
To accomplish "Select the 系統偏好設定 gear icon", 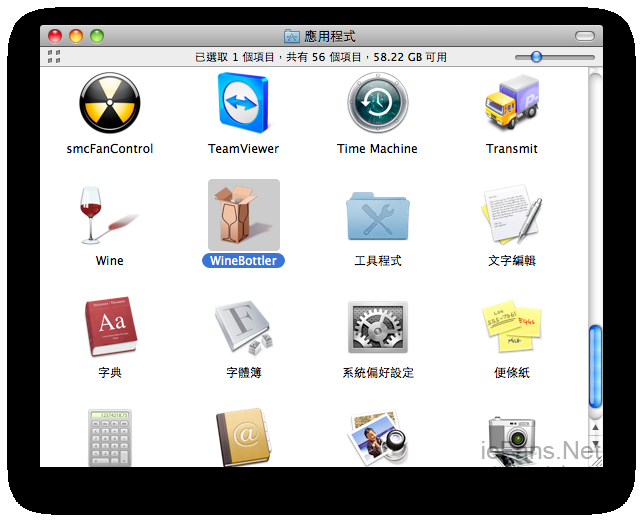I will pyautogui.click(x=378, y=327).
